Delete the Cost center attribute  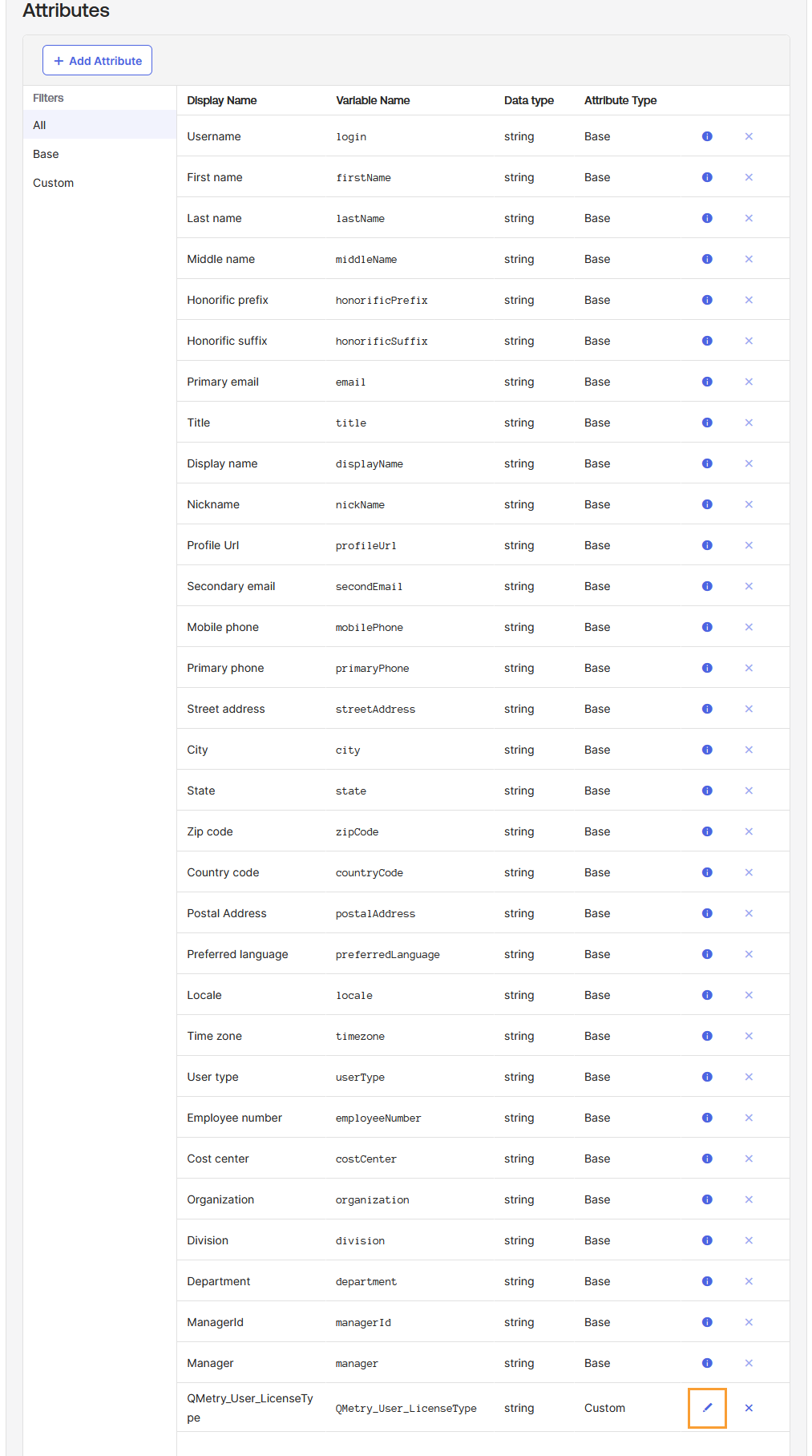[748, 1159]
